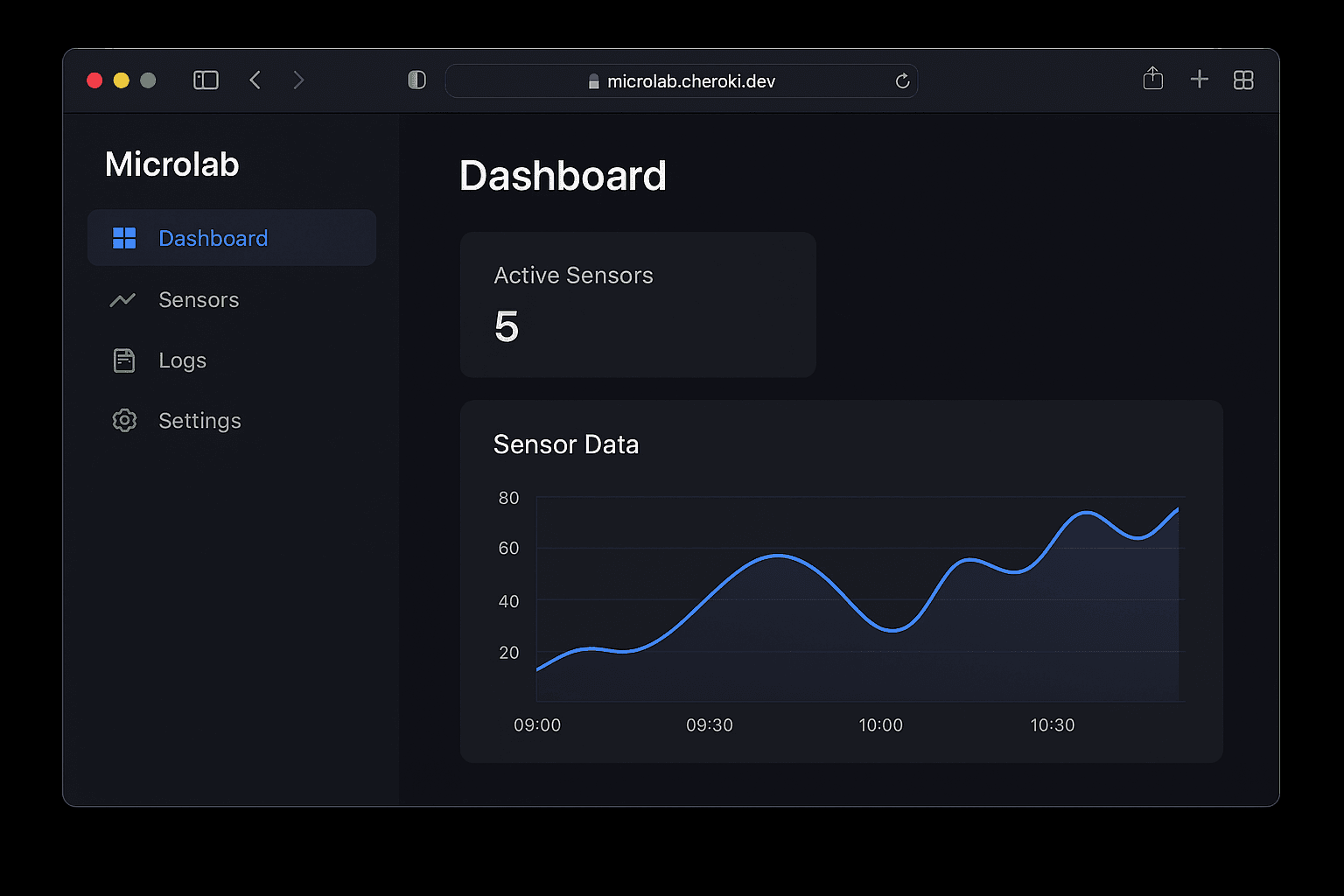Go forward to the next page

pos(298,80)
